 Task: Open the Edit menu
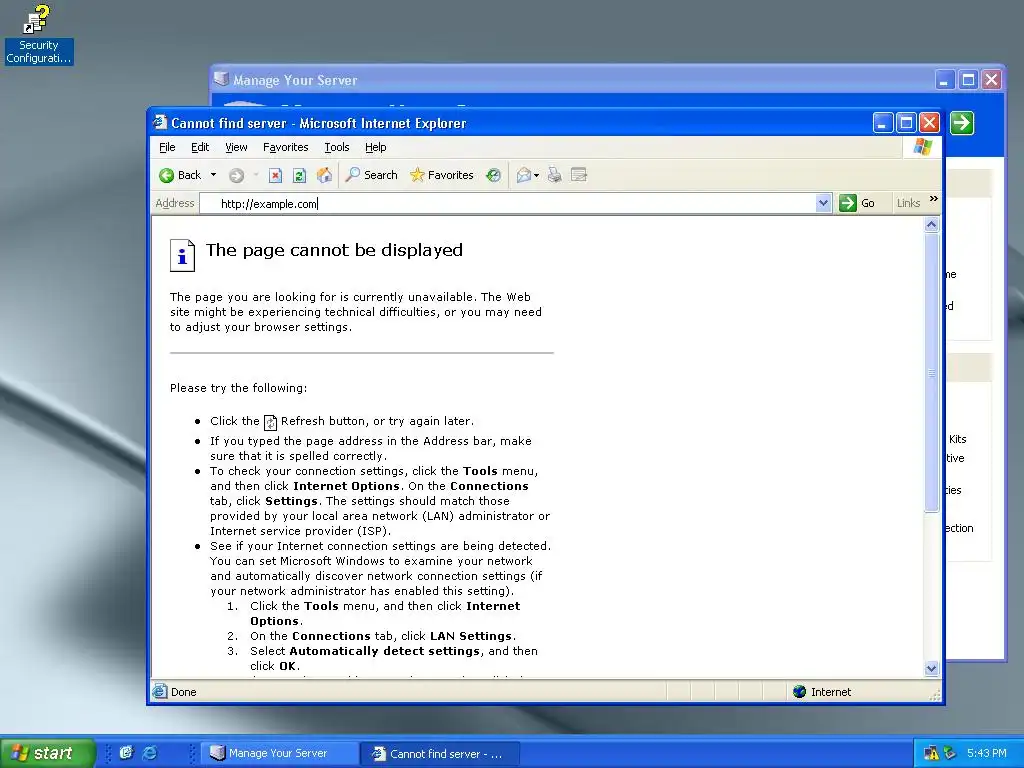pyautogui.click(x=200, y=147)
